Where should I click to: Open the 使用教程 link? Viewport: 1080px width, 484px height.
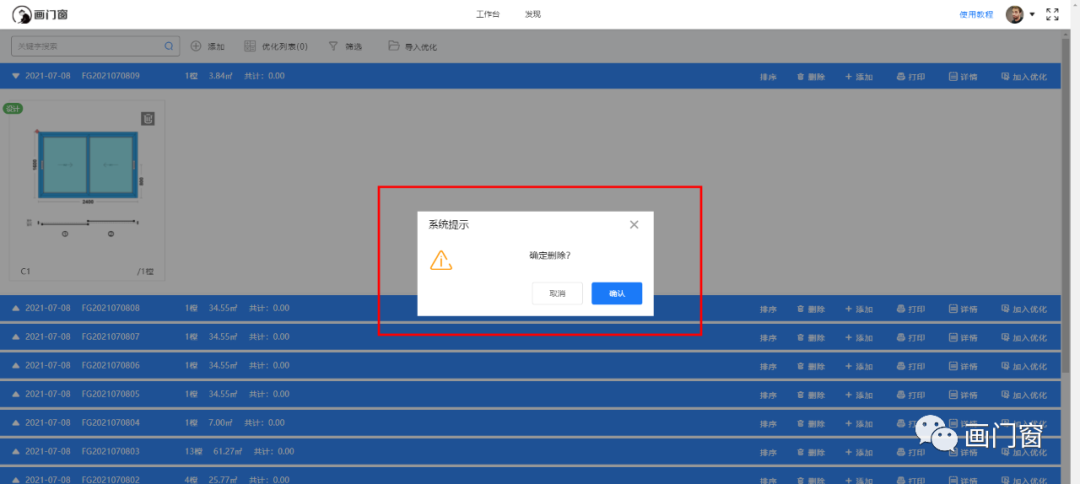pyautogui.click(x=976, y=15)
